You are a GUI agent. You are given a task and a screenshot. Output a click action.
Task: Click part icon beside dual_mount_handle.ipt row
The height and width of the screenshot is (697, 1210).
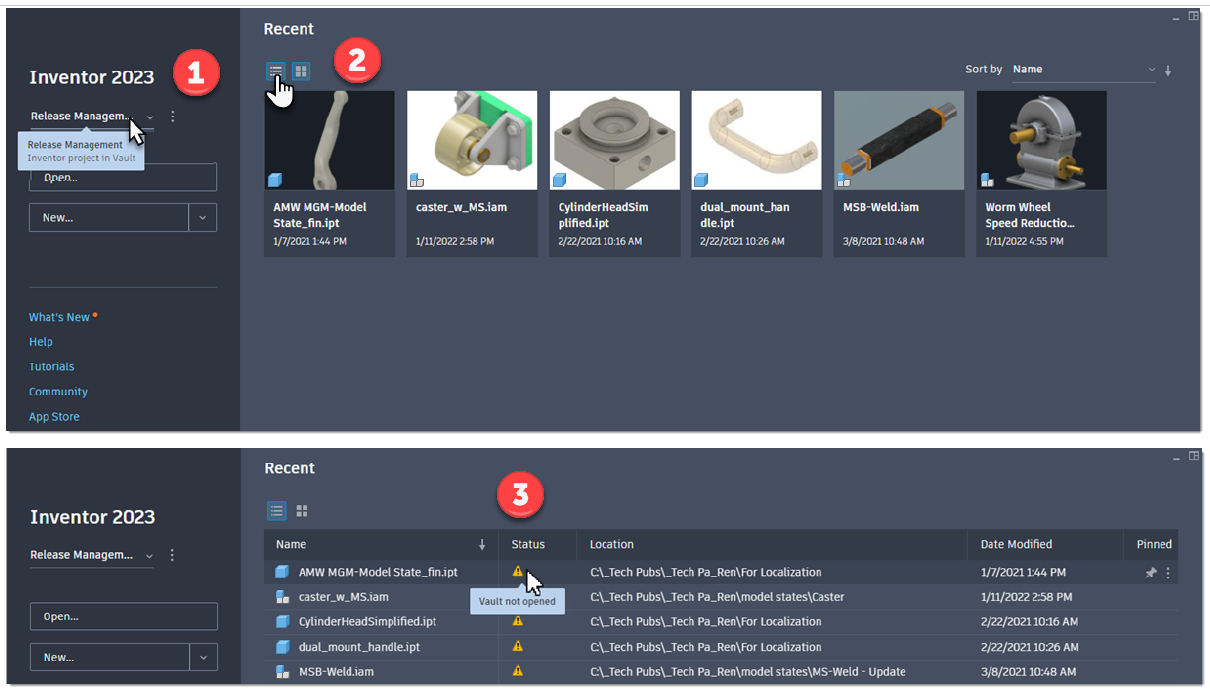[283, 647]
